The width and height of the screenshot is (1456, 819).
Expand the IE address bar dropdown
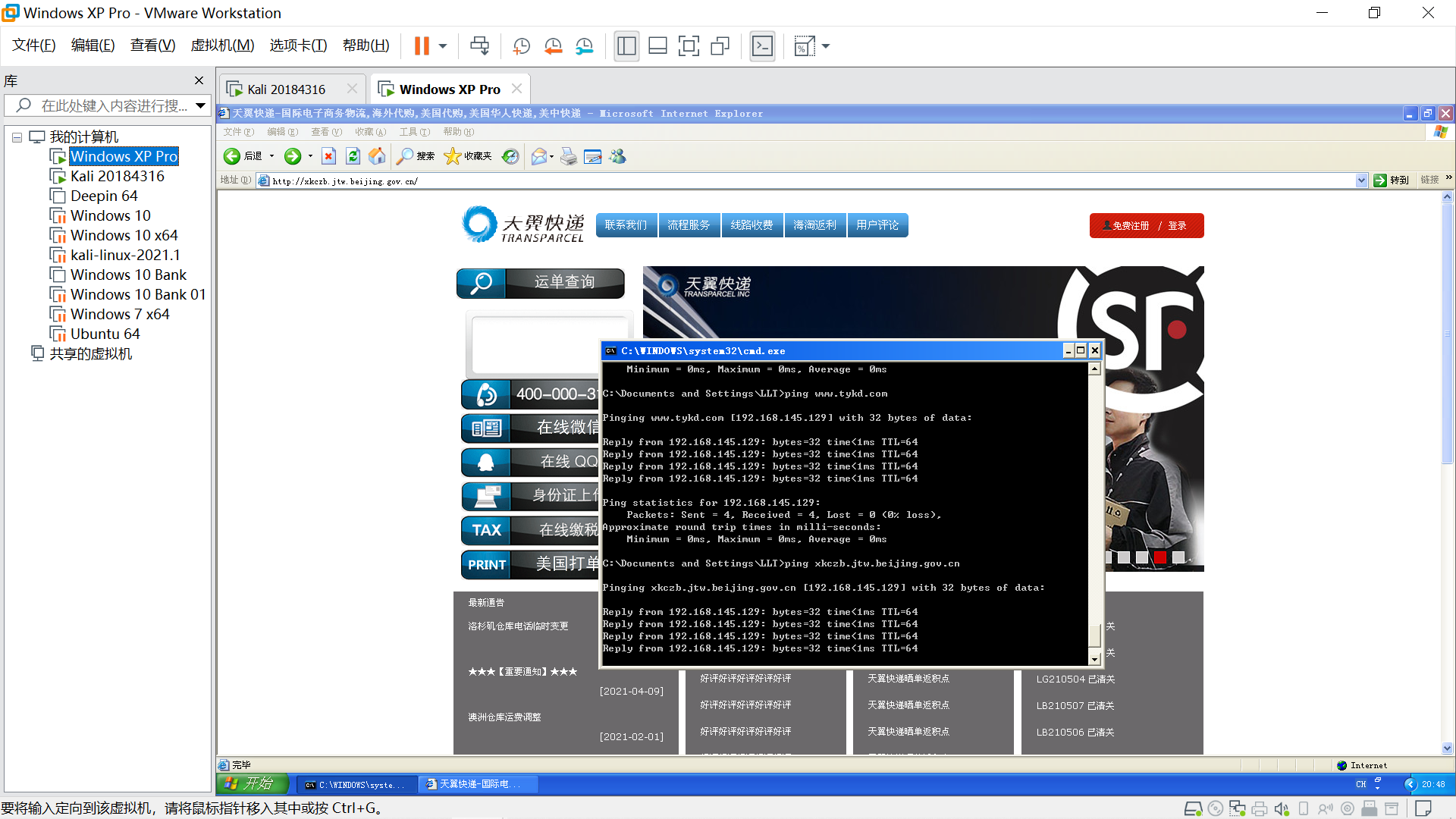(x=1361, y=180)
